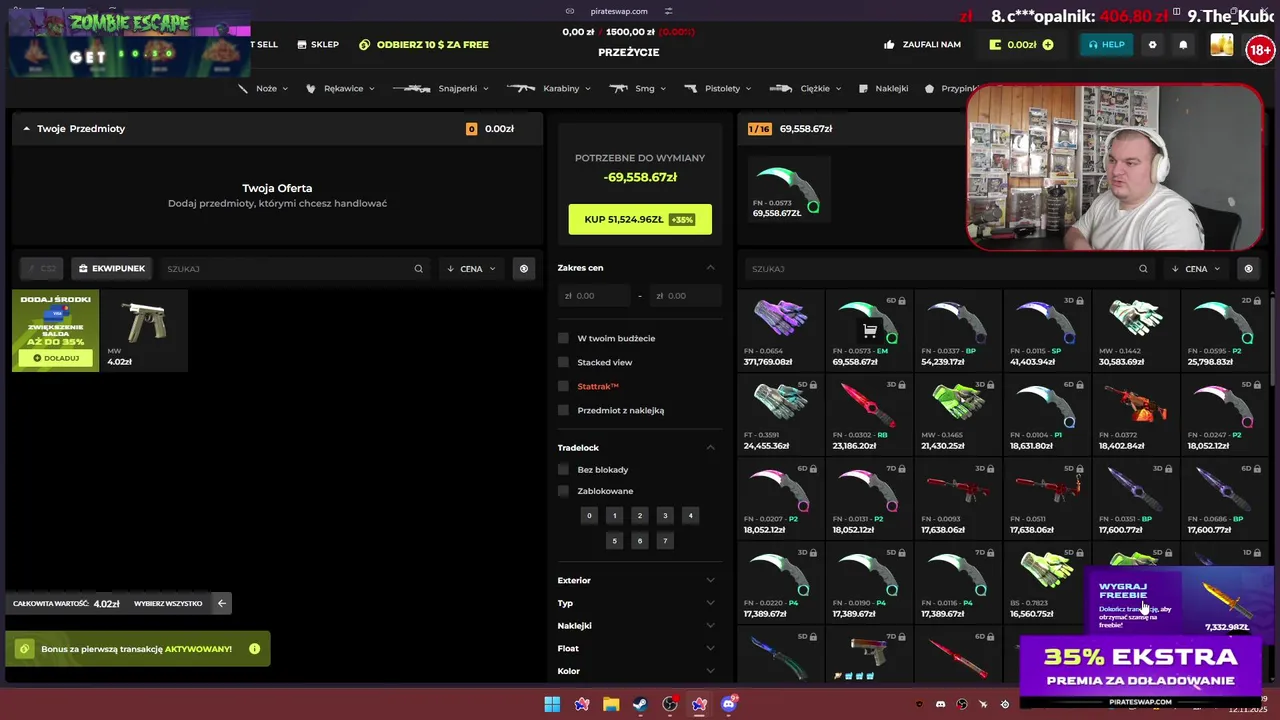Click cart icon on 69,558.67zł karambit
This screenshot has width=1280, height=720.
870,330
